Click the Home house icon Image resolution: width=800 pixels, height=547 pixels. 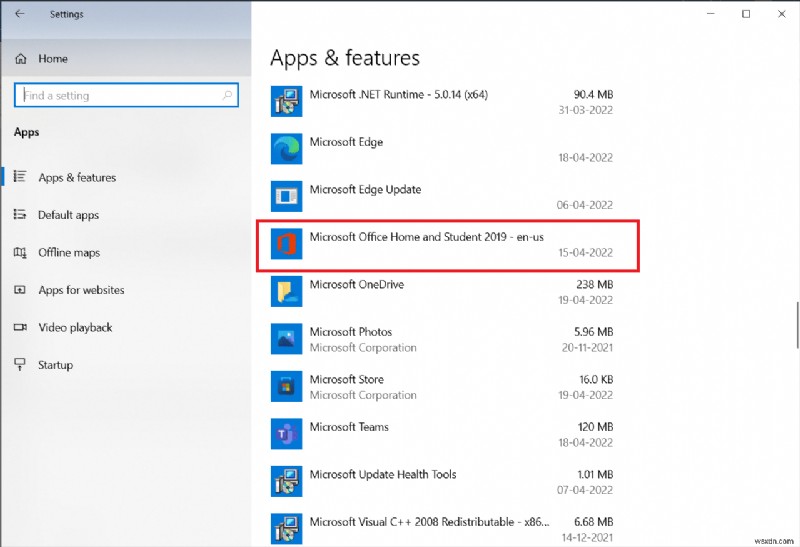point(20,59)
